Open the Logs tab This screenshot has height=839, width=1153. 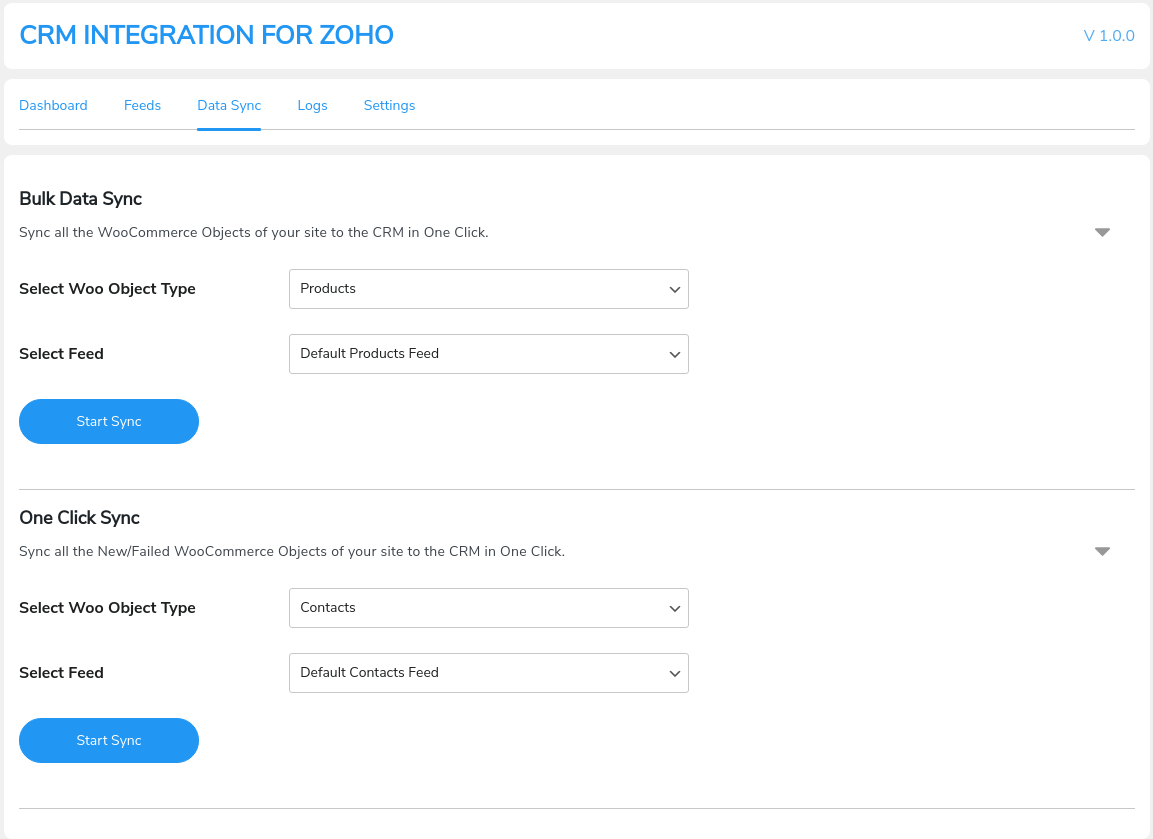pyautogui.click(x=313, y=105)
